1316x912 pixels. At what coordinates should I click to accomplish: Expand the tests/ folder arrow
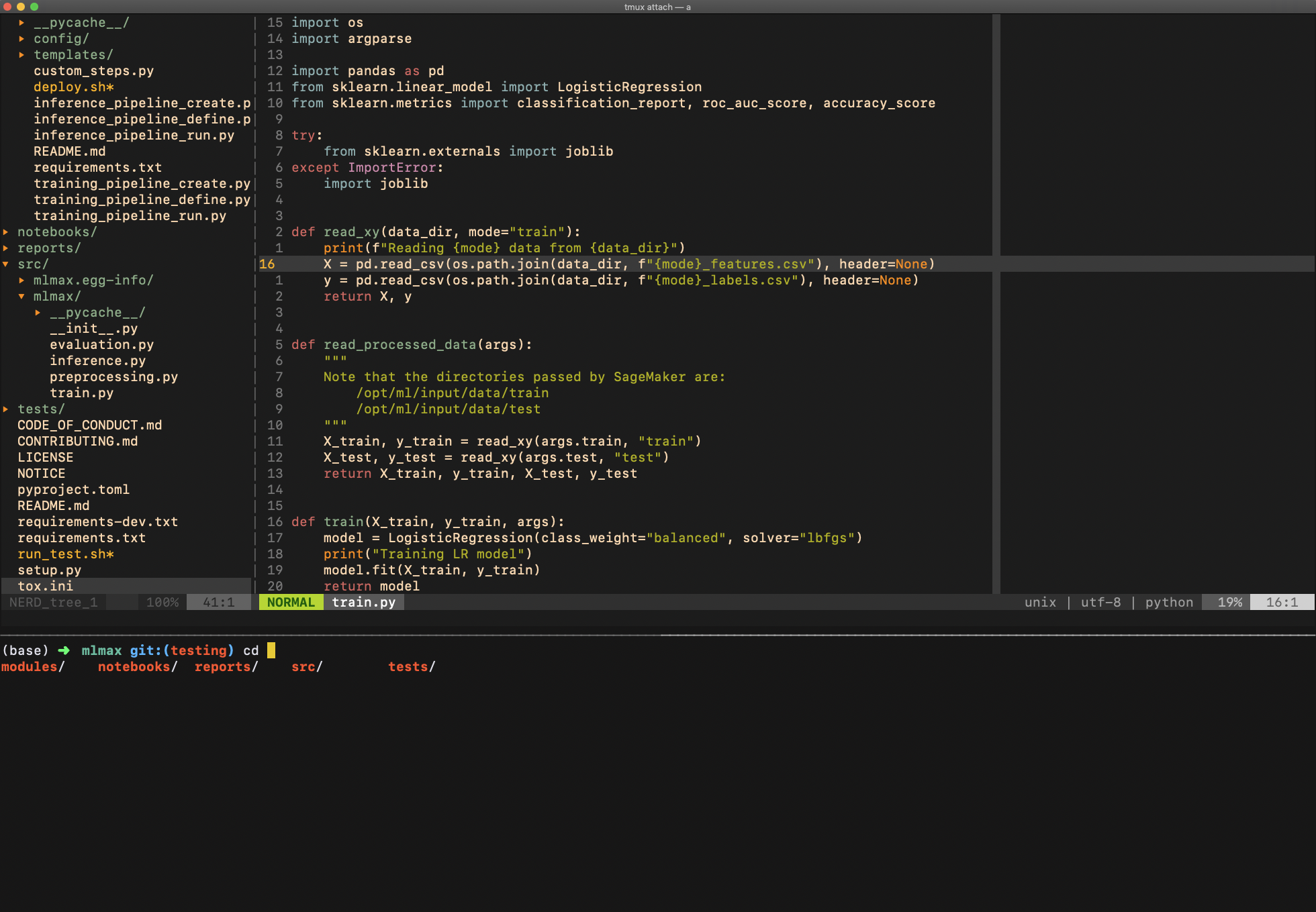point(5,409)
